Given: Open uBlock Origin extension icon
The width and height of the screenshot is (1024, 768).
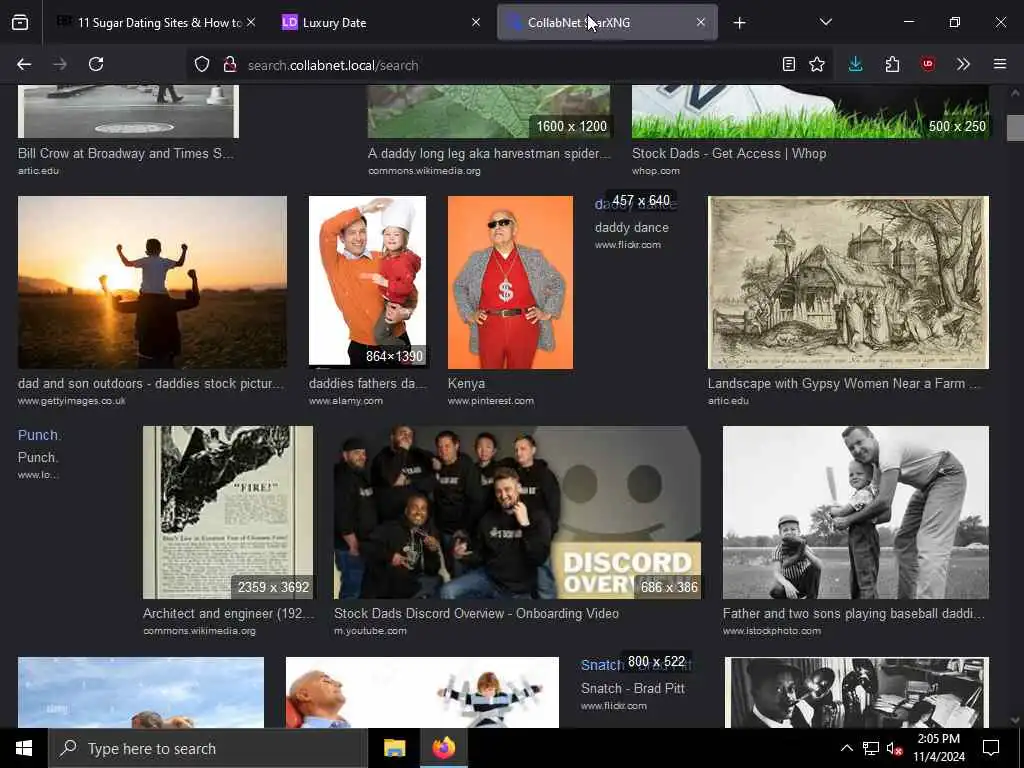Looking at the screenshot, I should click(928, 64).
